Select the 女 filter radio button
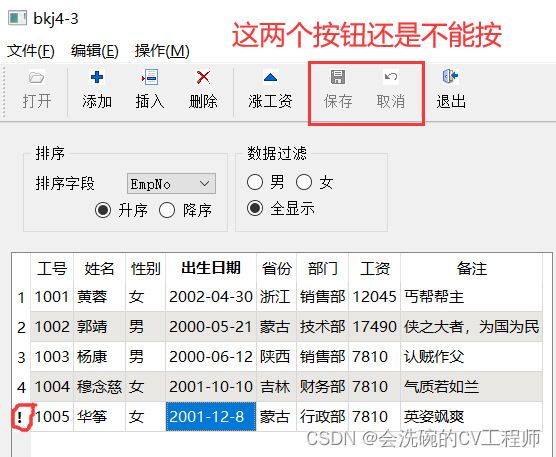The image size is (556, 457). coord(304,182)
